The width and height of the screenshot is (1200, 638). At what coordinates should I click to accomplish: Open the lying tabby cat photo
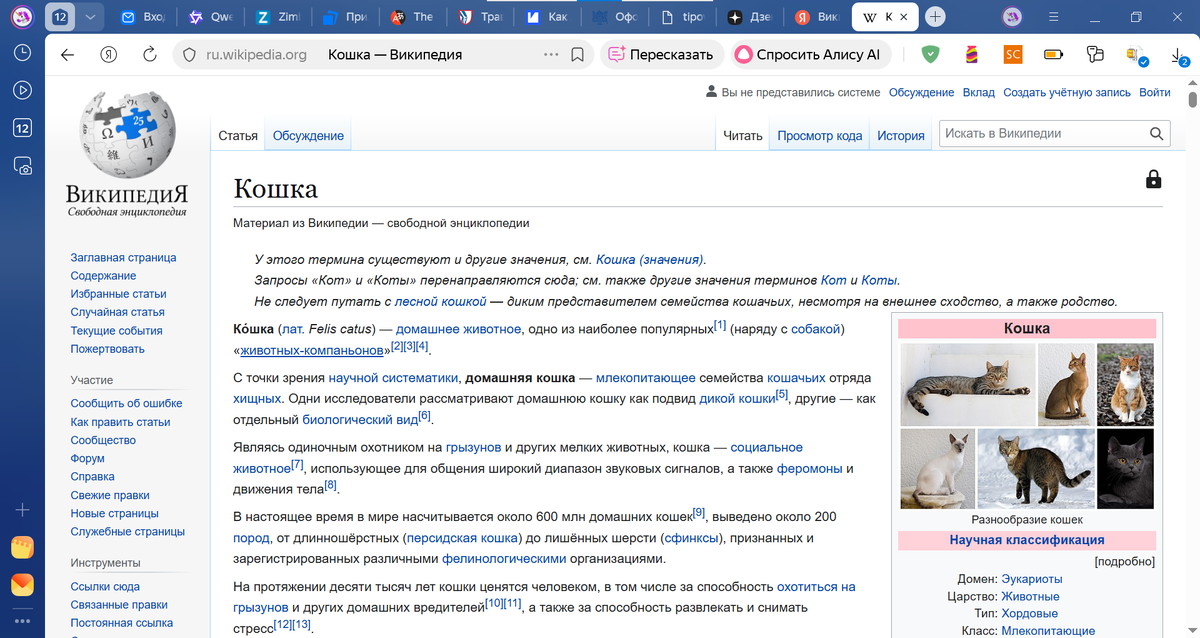click(x=967, y=385)
